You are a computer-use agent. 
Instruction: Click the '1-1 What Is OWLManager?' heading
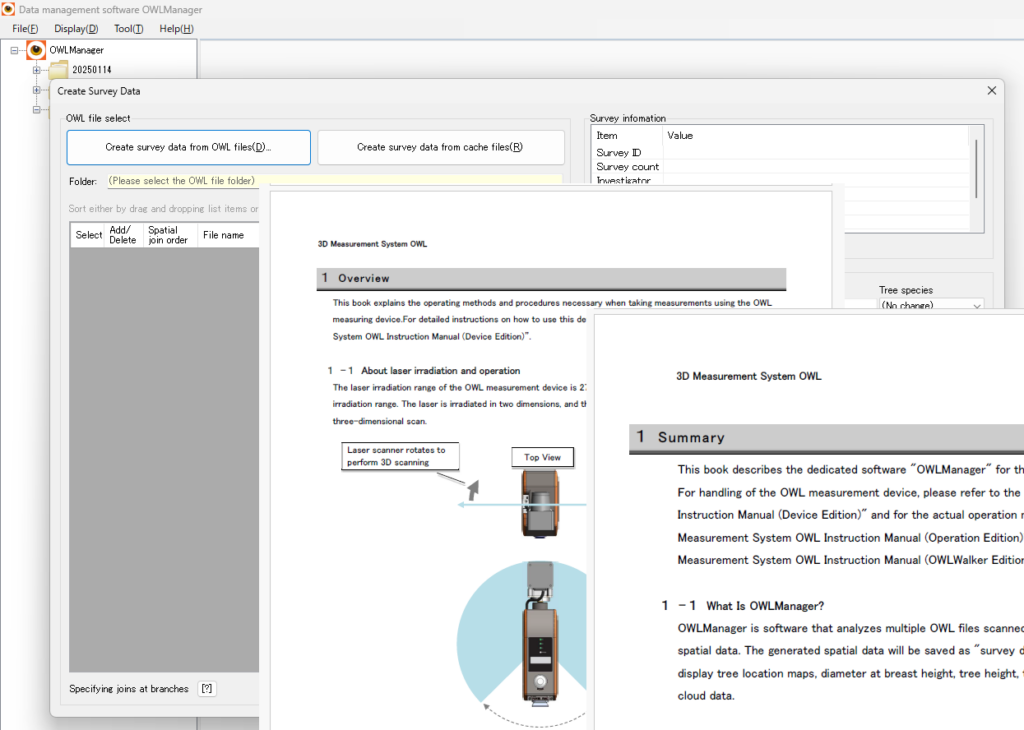[743, 606]
